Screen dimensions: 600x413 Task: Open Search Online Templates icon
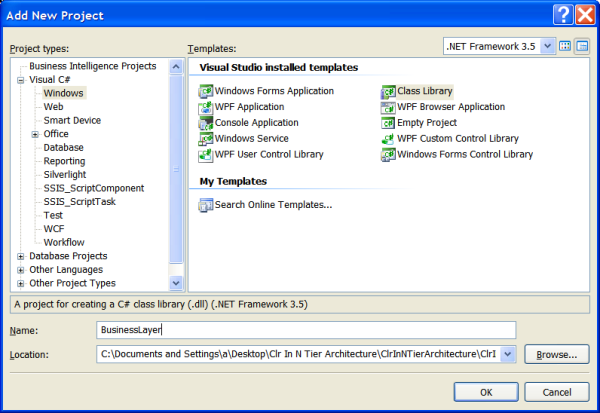tap(205, 205)
